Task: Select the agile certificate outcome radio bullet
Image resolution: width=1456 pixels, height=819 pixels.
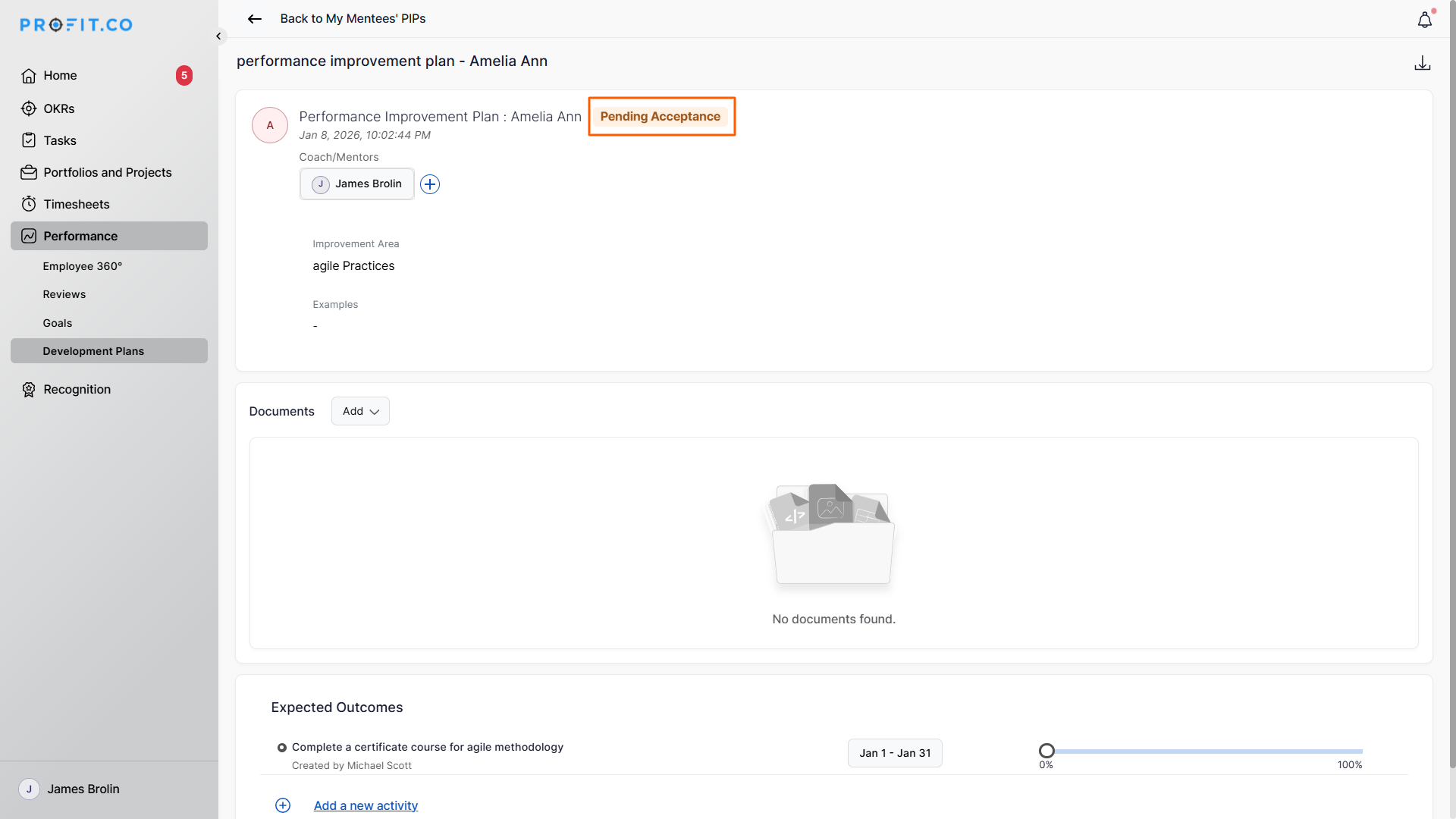Action: pos(282,748)
